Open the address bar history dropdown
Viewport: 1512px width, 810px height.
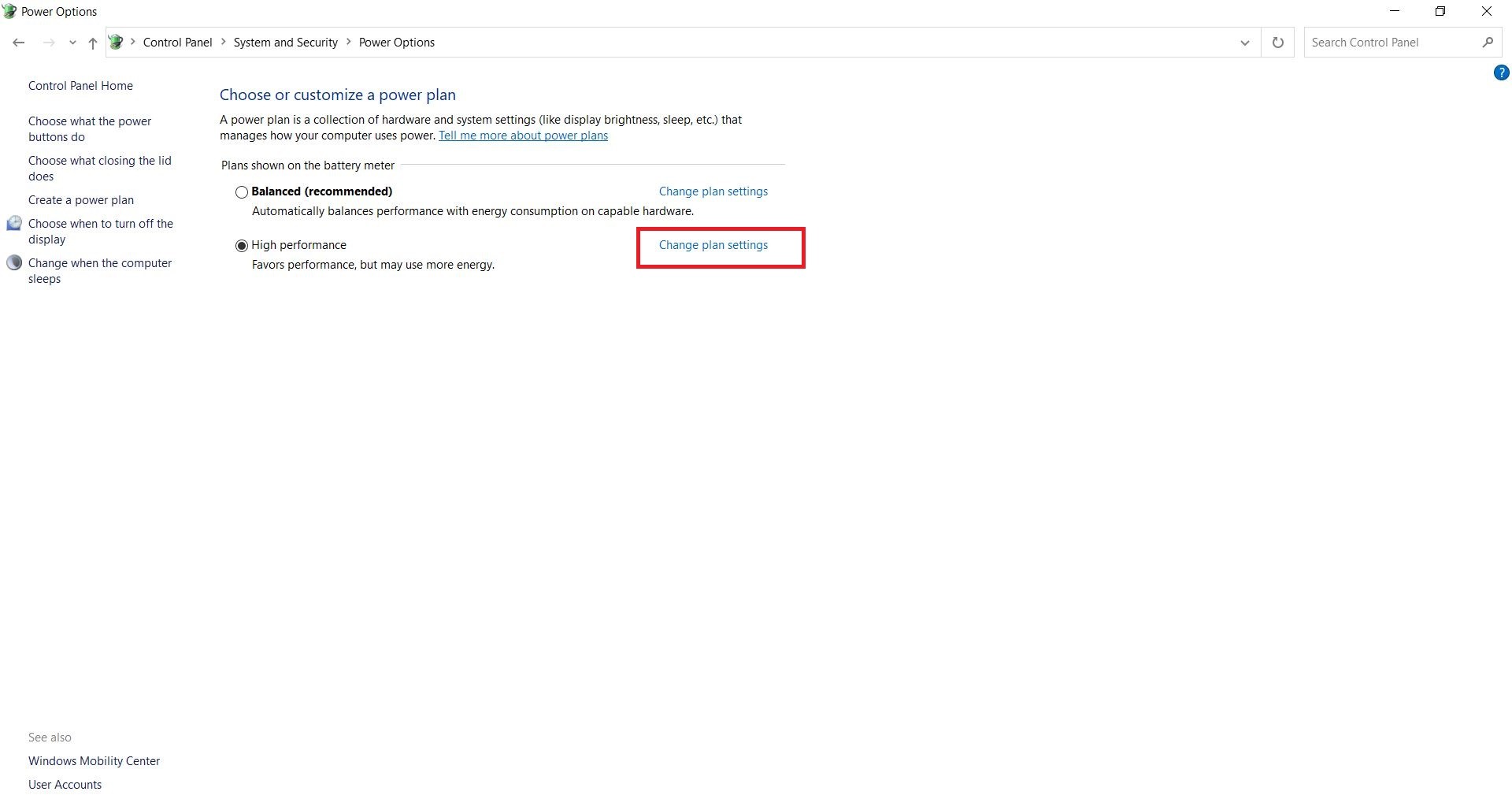pyautogui.click(x=1245, y=43)
